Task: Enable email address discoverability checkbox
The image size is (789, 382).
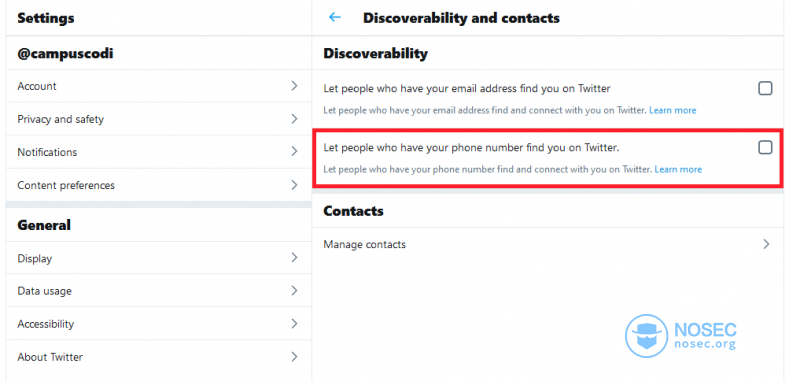Action: tap(765, 89)
